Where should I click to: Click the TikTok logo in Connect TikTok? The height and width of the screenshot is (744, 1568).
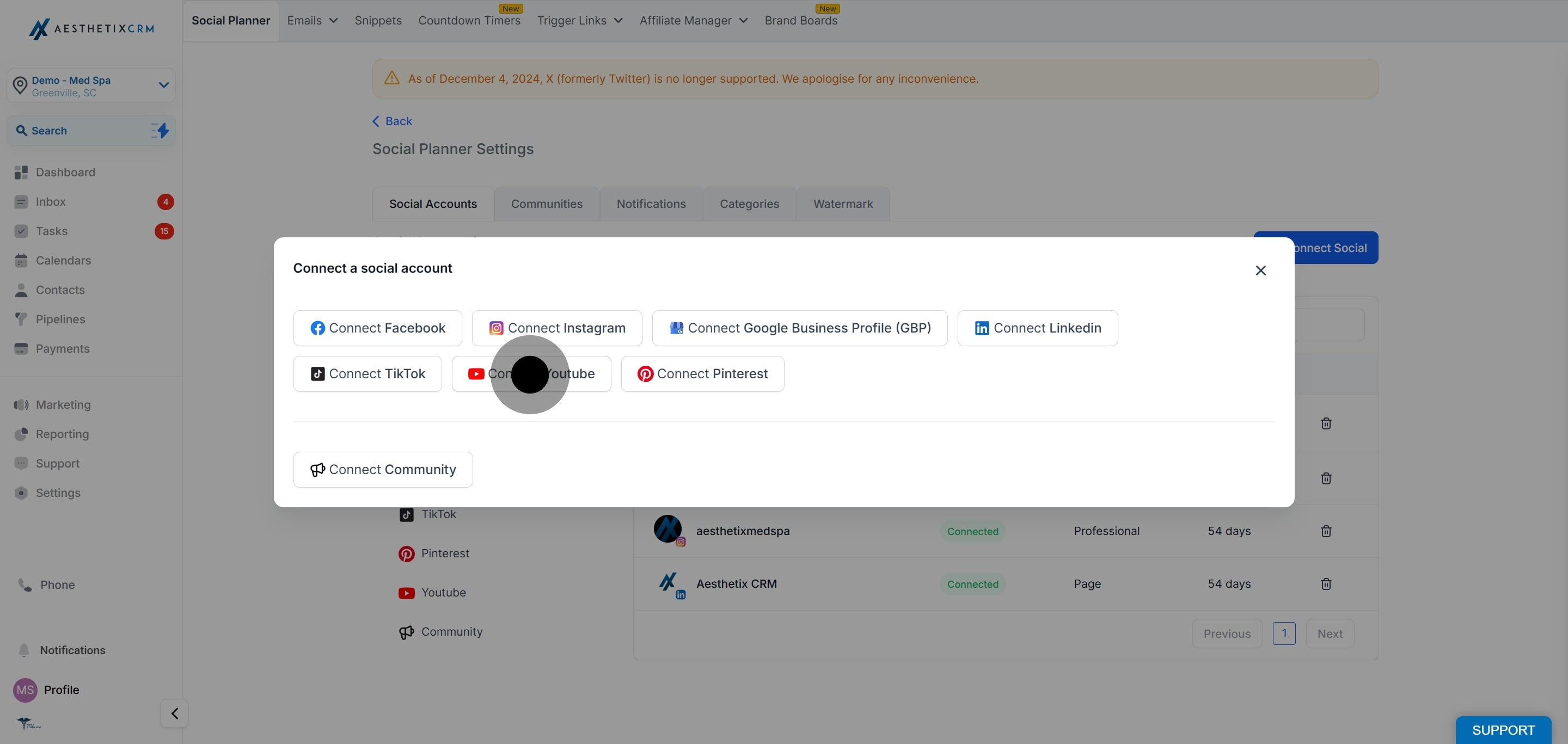(x=317, y=373)
